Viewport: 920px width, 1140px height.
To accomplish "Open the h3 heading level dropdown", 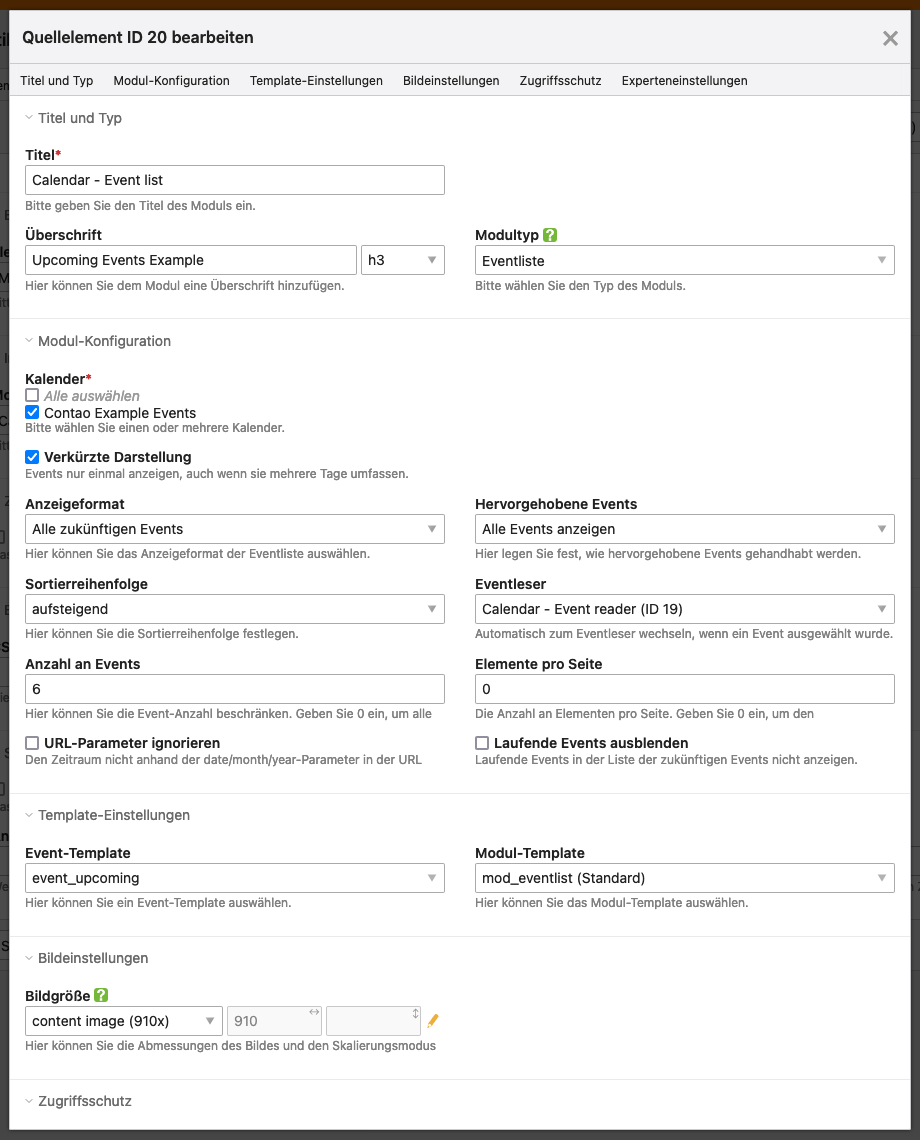I will (x=403, y=260).
